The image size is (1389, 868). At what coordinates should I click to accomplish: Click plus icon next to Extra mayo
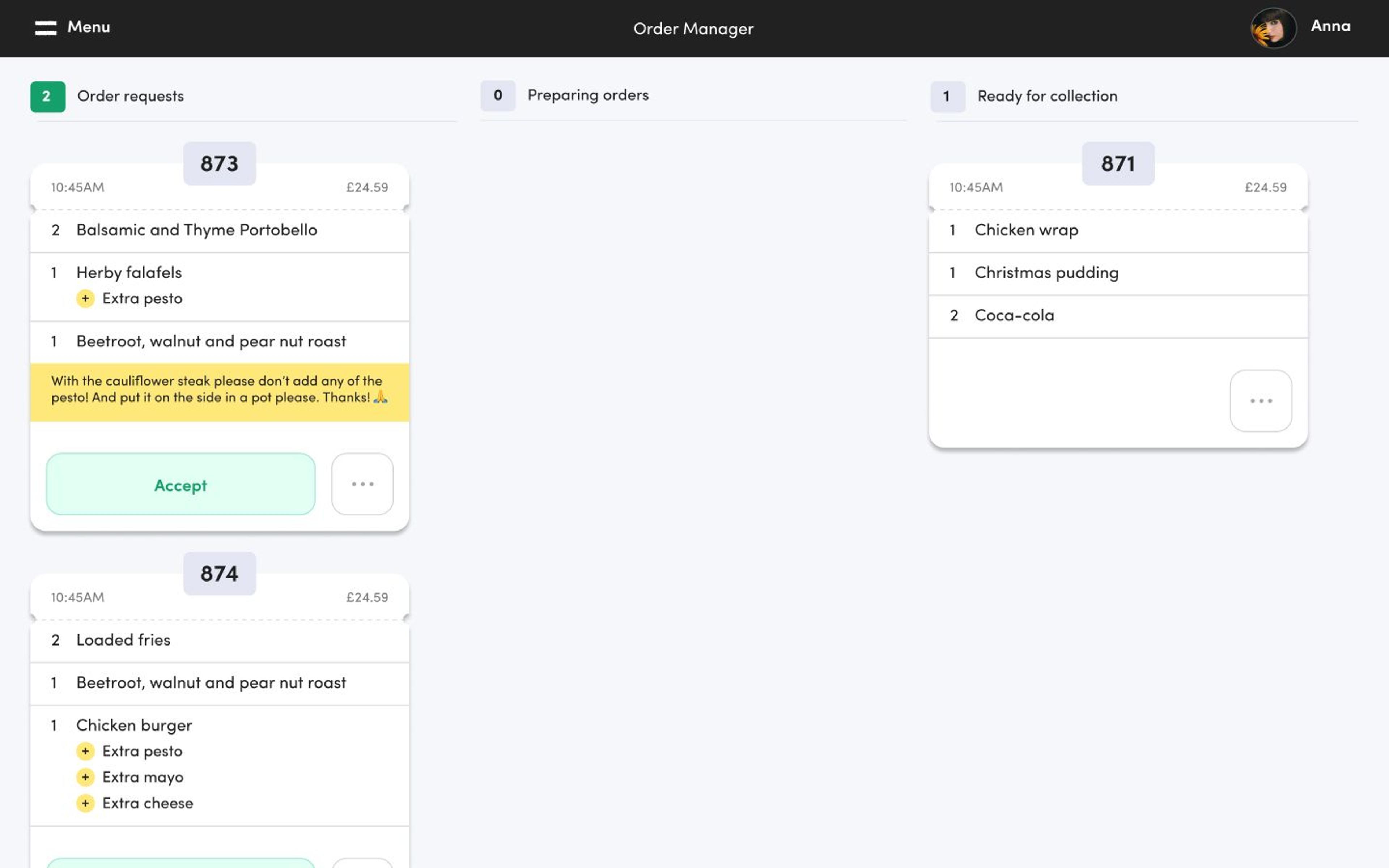pyautogui.click(x=85, y=777)
